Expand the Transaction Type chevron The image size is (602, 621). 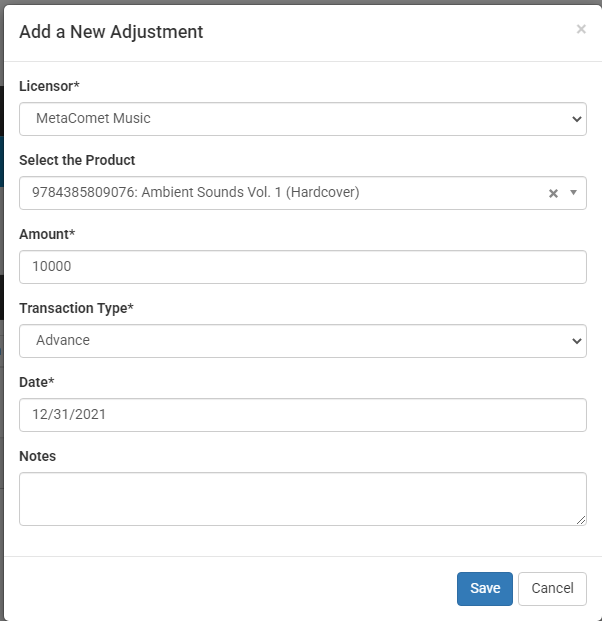pyautogui.click(x=577, y=341)
